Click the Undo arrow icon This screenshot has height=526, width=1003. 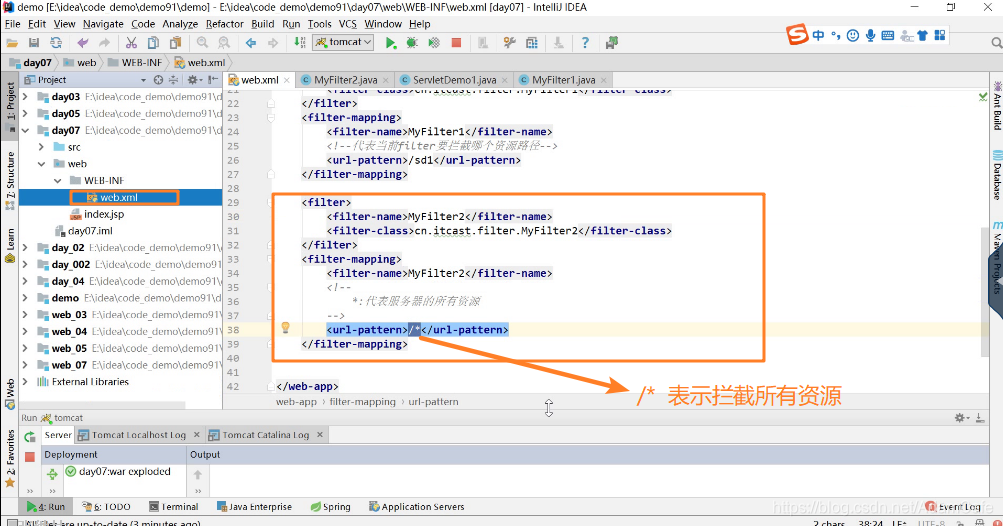coord(83,43)
